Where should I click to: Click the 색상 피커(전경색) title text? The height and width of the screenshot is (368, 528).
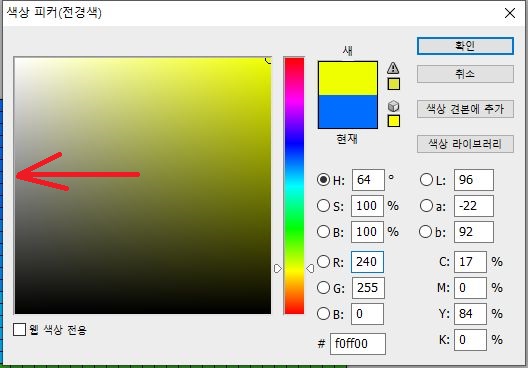pos(54,13)
